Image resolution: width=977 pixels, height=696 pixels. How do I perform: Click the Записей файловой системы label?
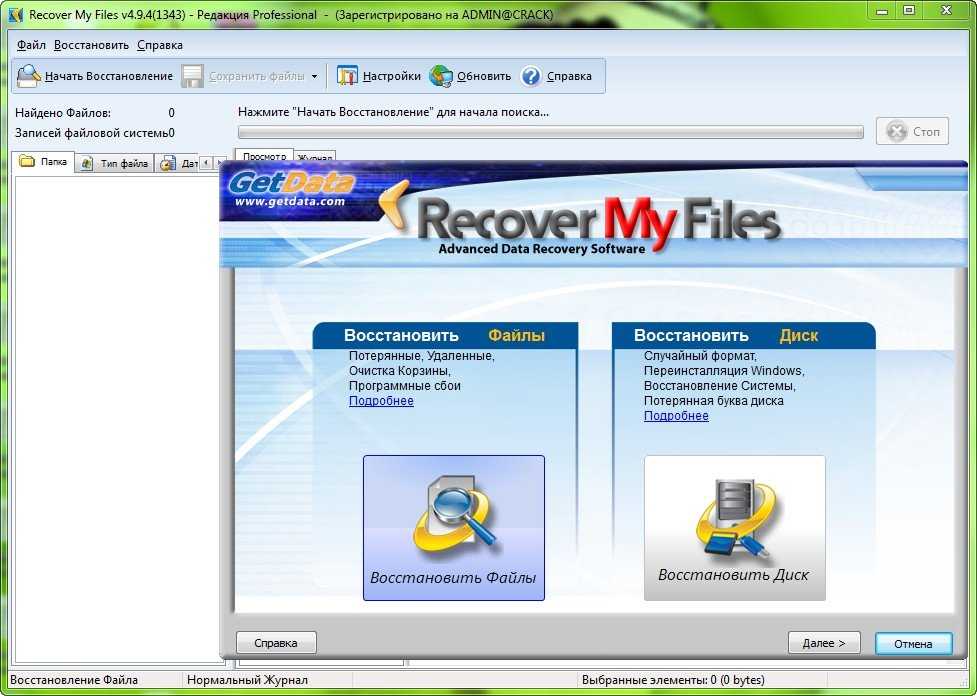click(92, 133)
